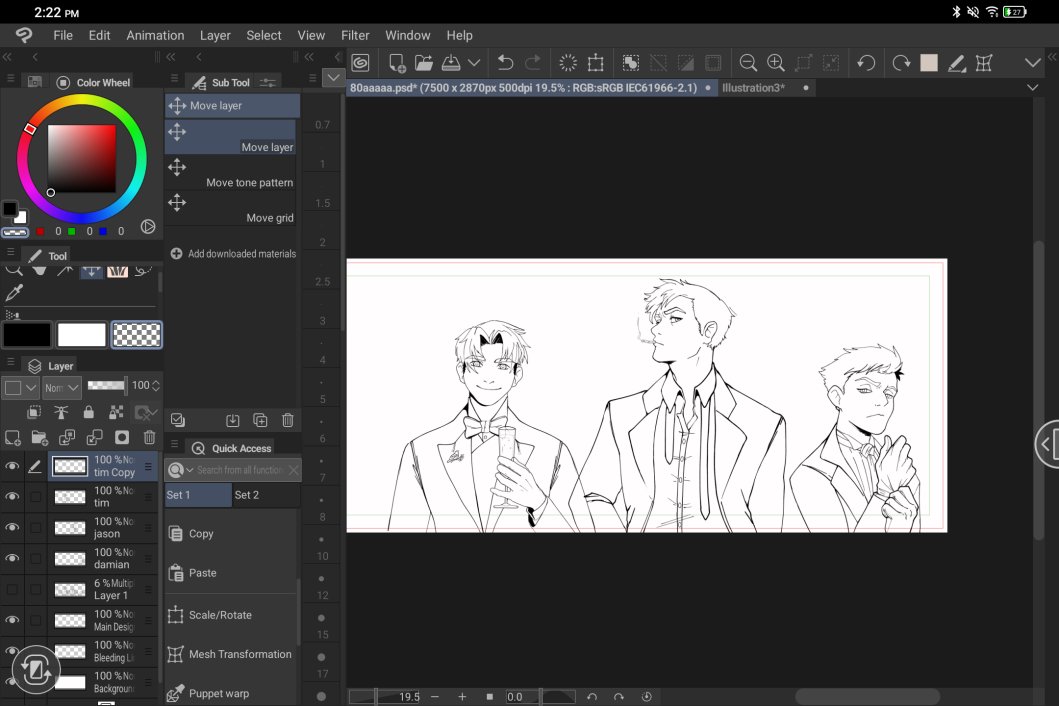Switch to the Illustration3 canvas tab
The image size is (1059, 706).
[753, 88]
